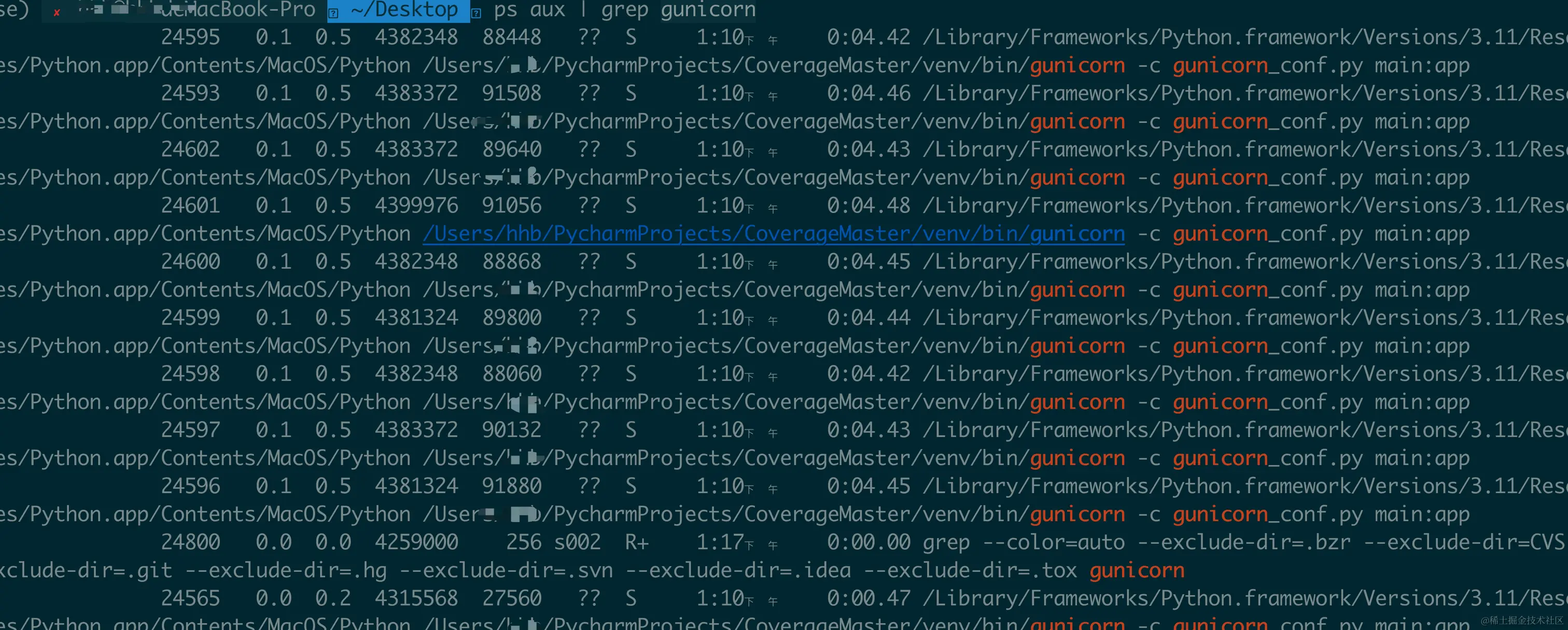Click the s002 terminal name on the grep row
The width and height of the screenshot is (1568, 630).
[577, 542]
